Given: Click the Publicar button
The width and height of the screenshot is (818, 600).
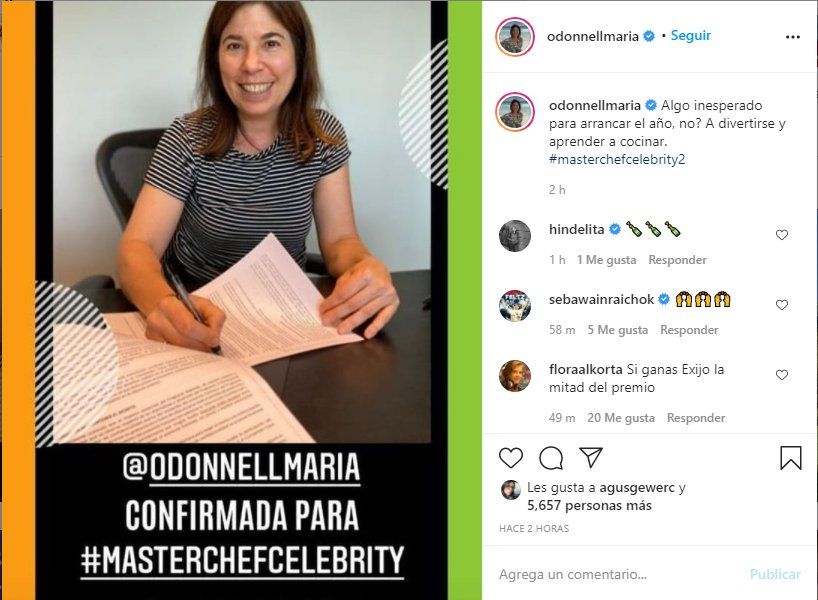Looking at the screenshot, I should click(x=775, y=574).
